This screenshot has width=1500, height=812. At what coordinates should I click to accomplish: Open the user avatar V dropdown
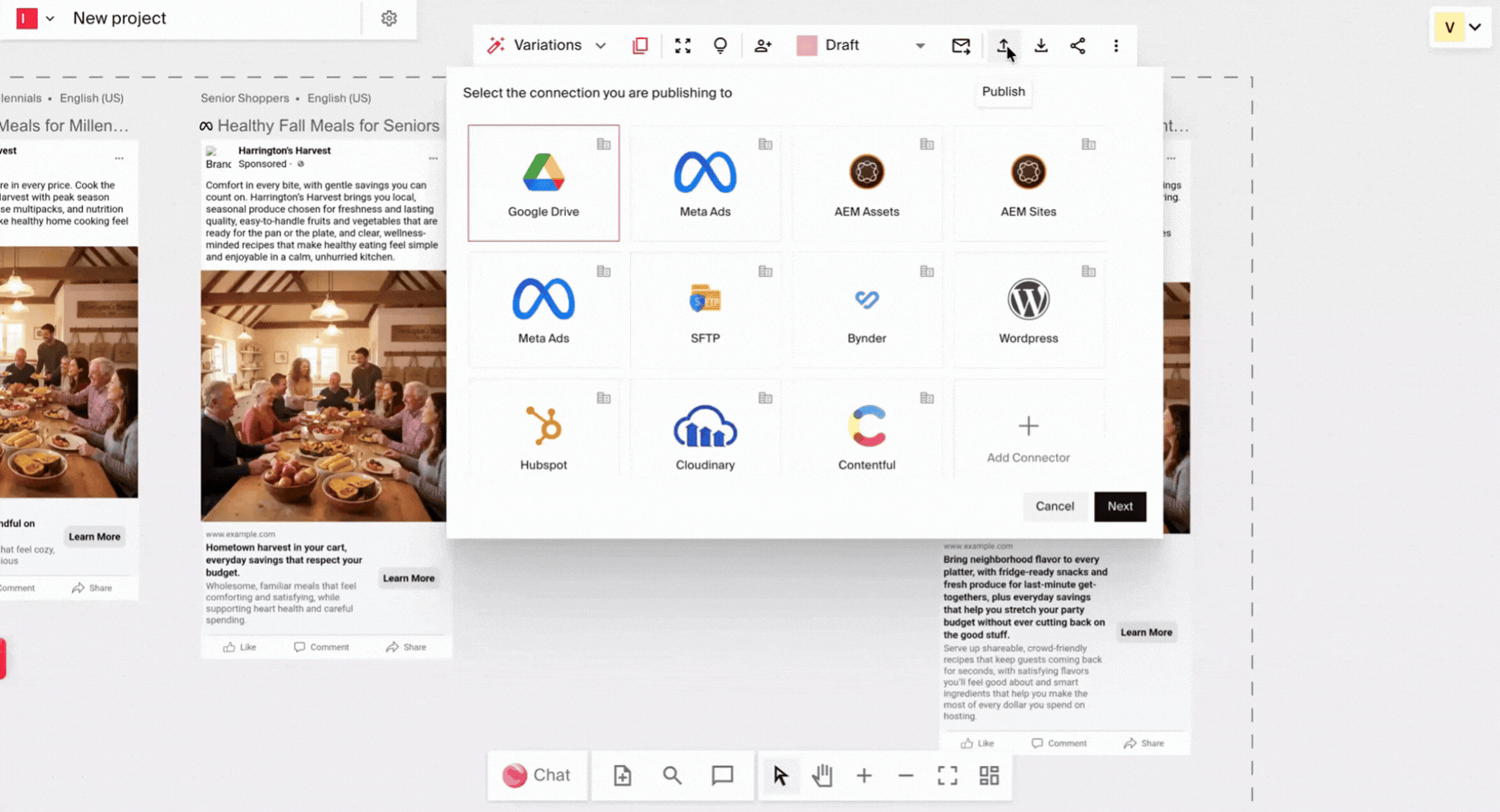coord(1460,27)
